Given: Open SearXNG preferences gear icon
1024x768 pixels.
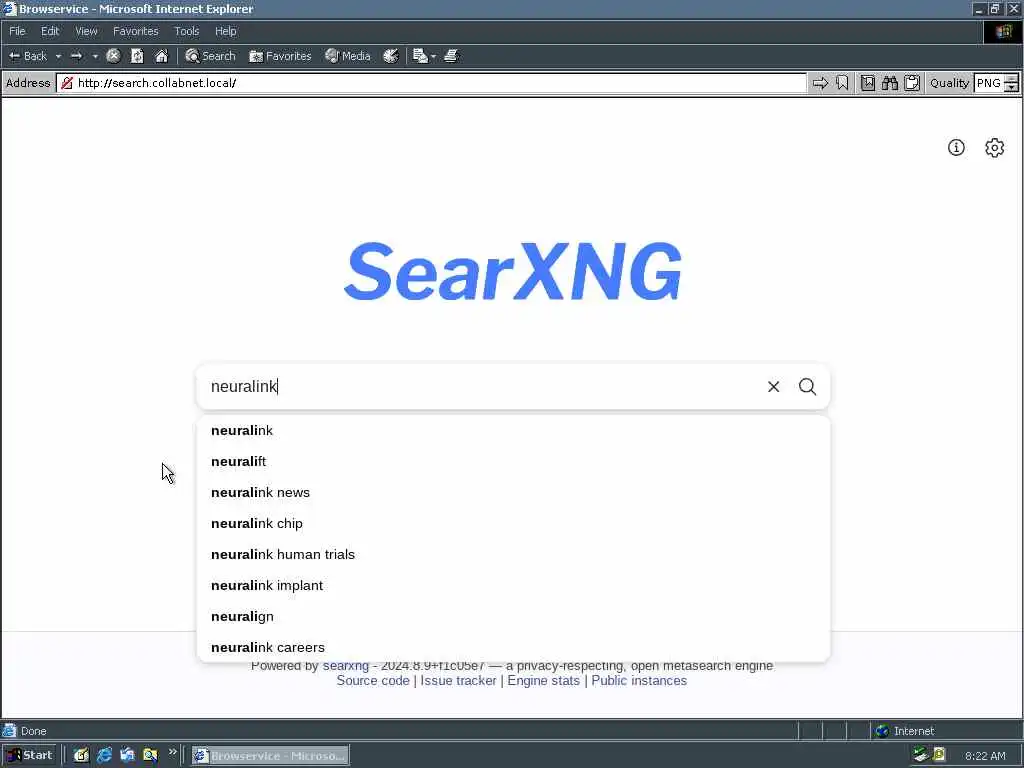Looking at the screenshot, I should 994,148.
